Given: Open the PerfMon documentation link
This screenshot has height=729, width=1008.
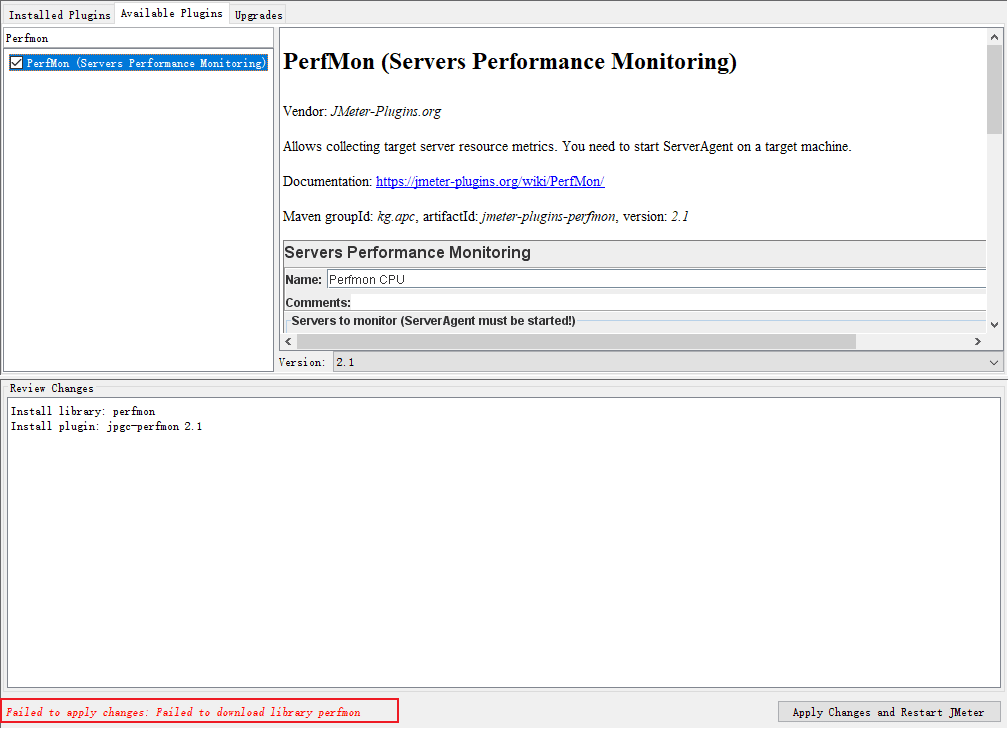Looking at the screenshot, I should click(x=490, y=181).
